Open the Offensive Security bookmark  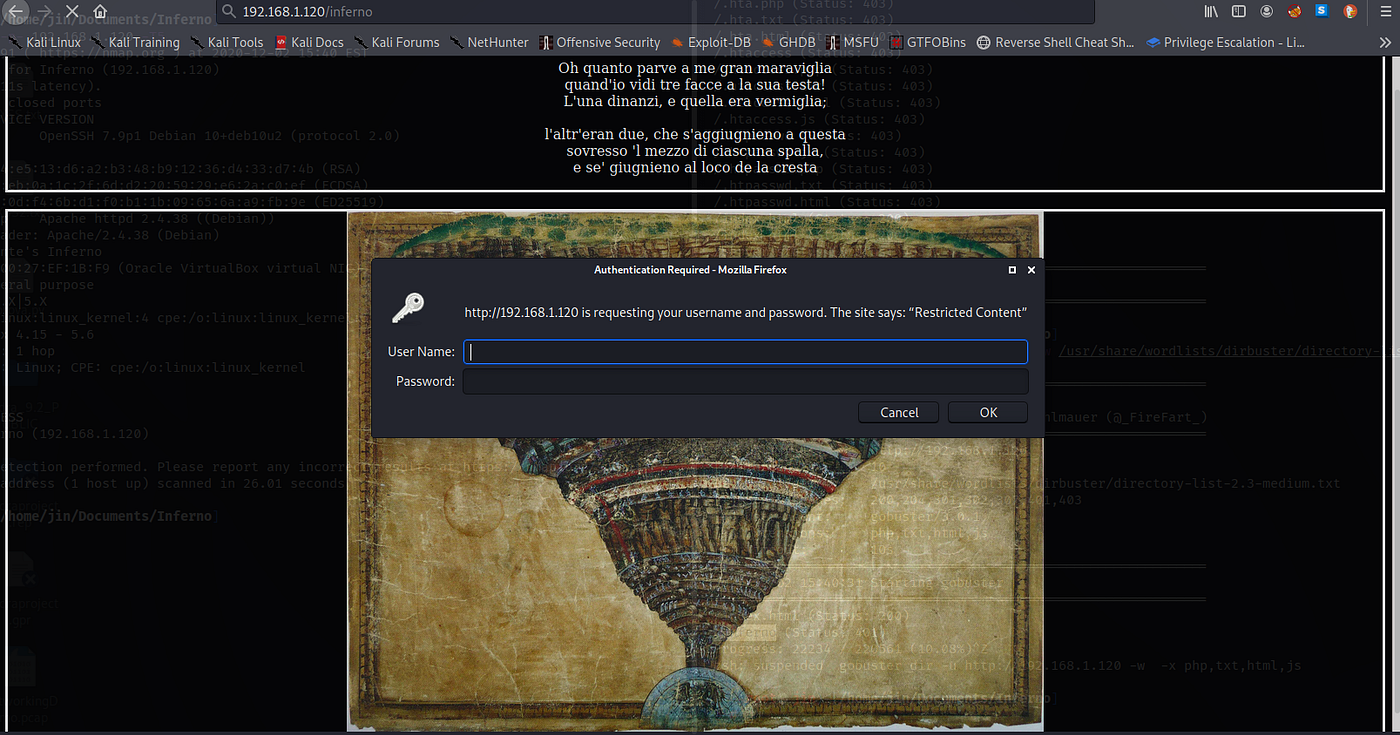(x=600, y=42)
